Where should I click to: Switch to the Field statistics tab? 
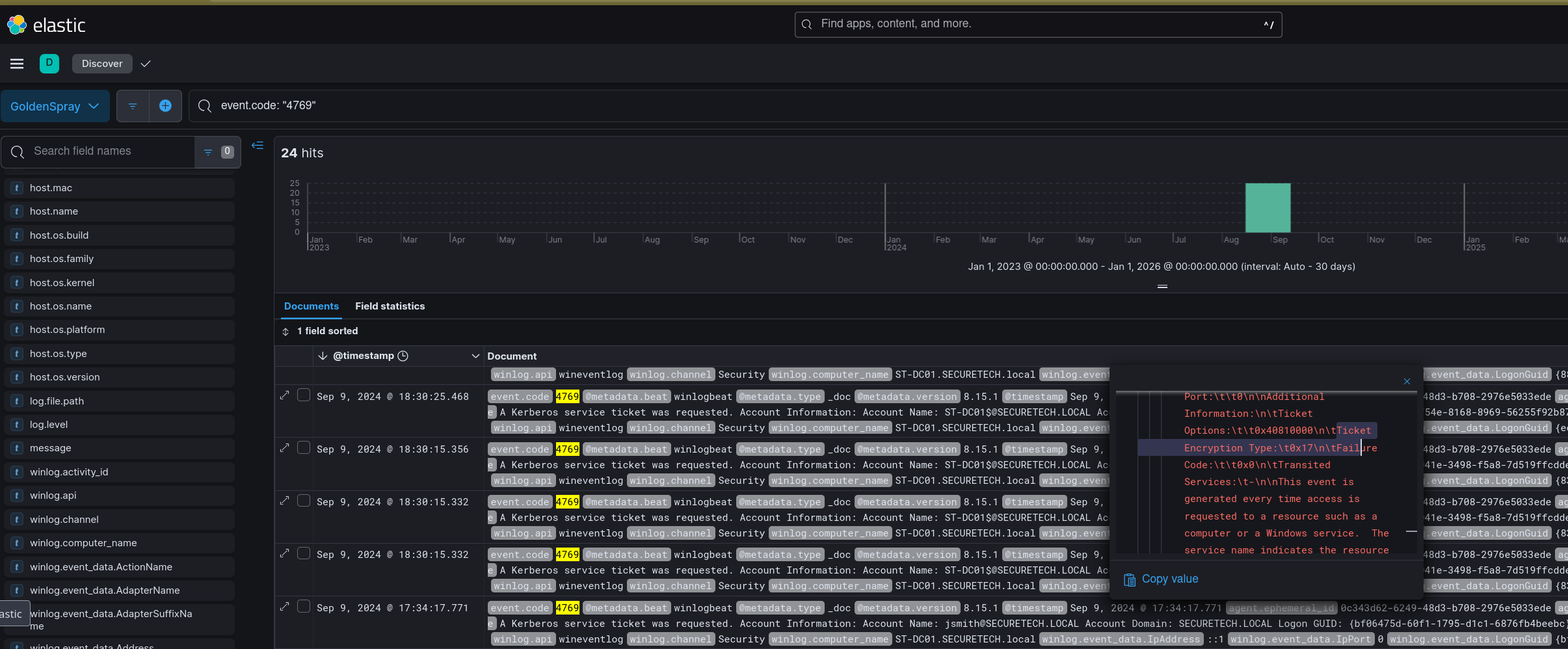(x=390, y=306)
